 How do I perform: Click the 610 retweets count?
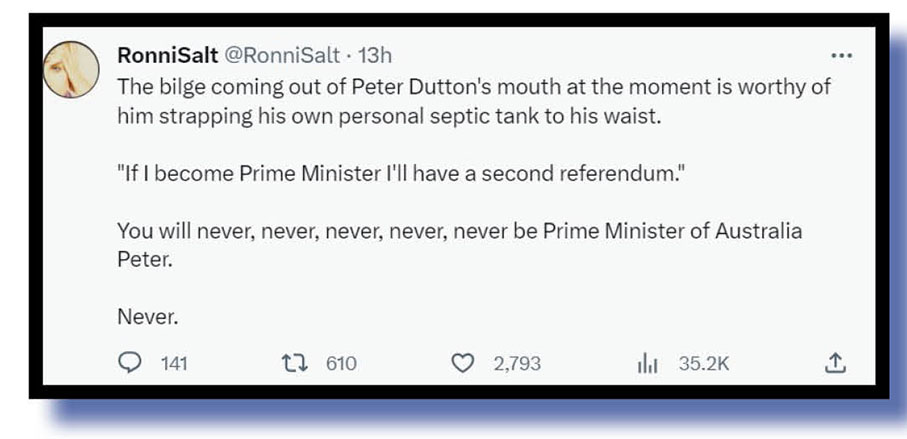pyautogui.click(x=341, y=364)
